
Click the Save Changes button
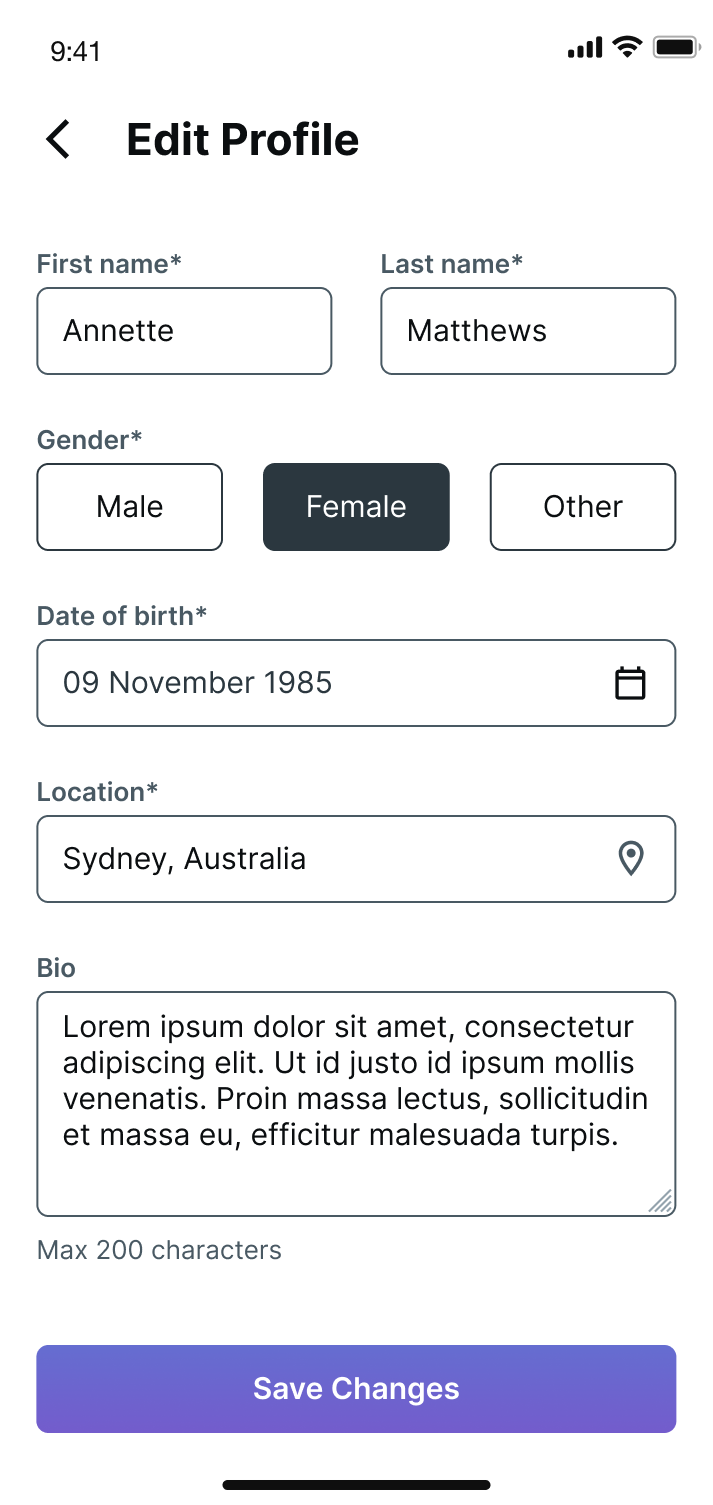(x=356, y=1389)
